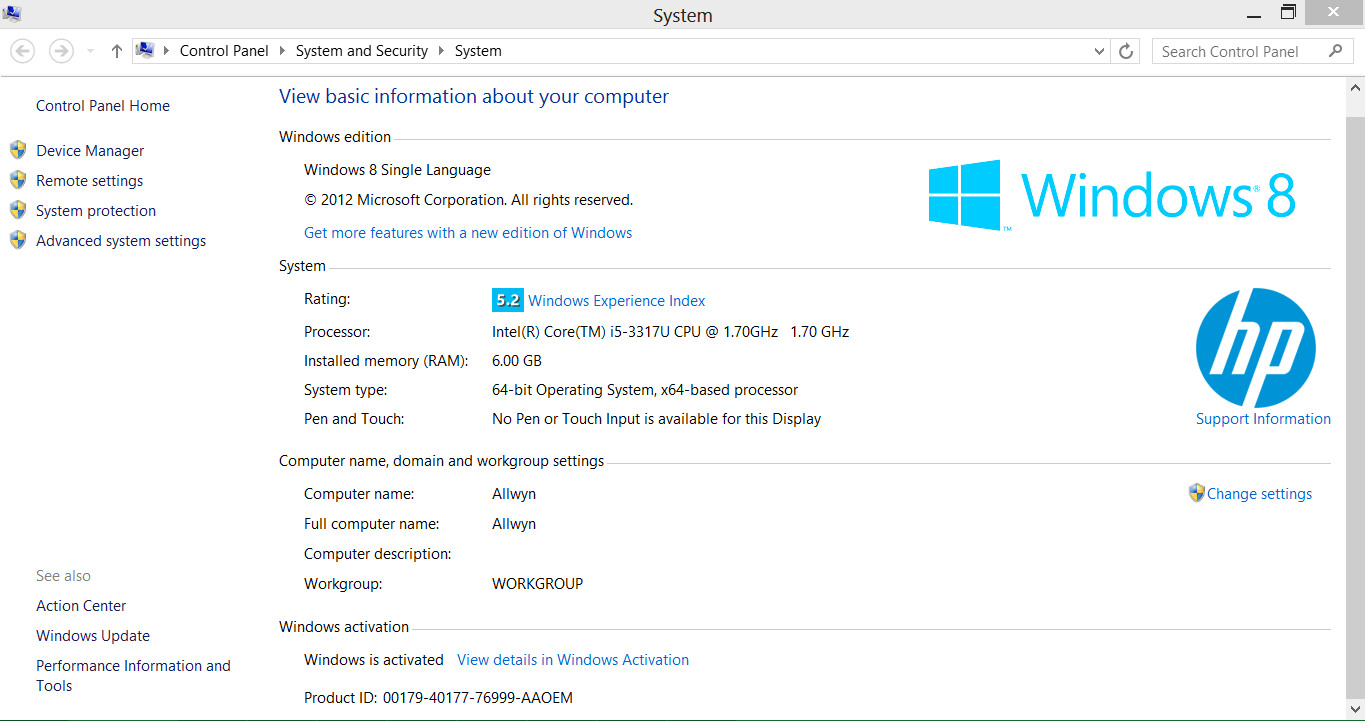
Task: Click the search magnifier icon
Action: click(1335, 51)
